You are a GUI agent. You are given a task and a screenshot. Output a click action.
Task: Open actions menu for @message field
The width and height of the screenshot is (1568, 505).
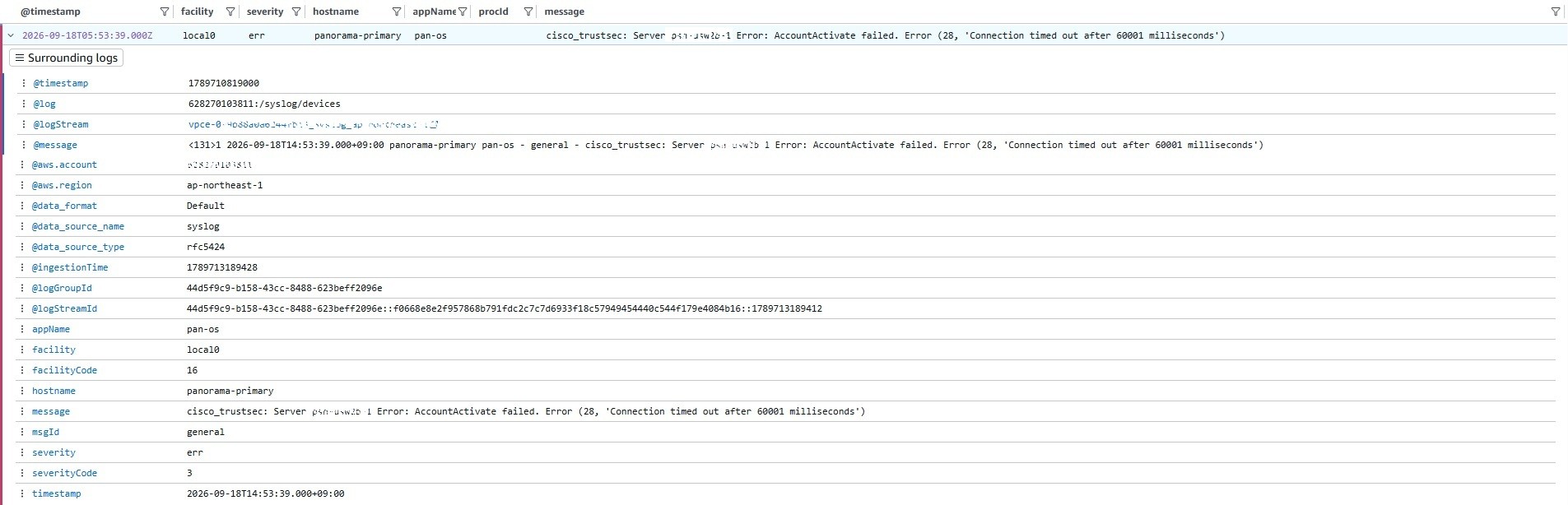(24, 145)
